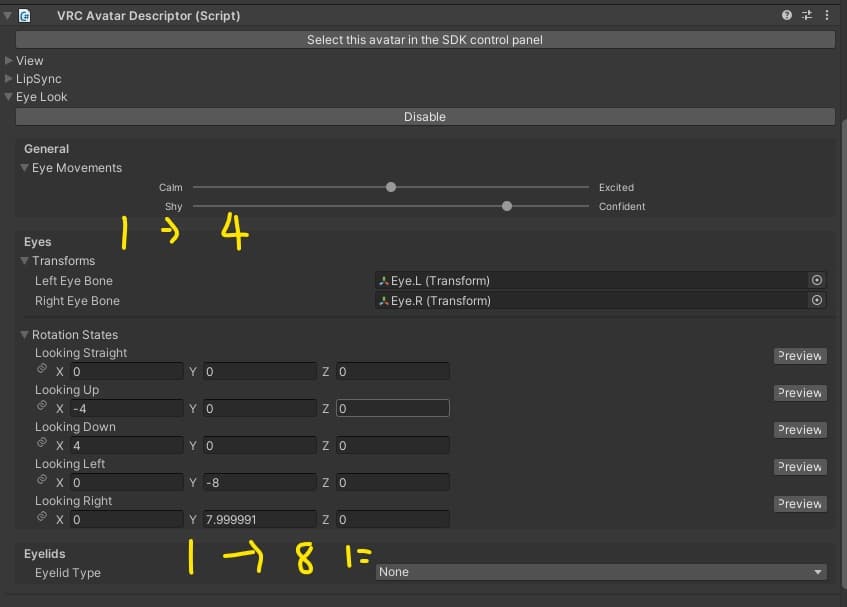This screenshot has height=607, width=847.
Task: Click Looking Down X field showing 4
Action: [126, 446]
